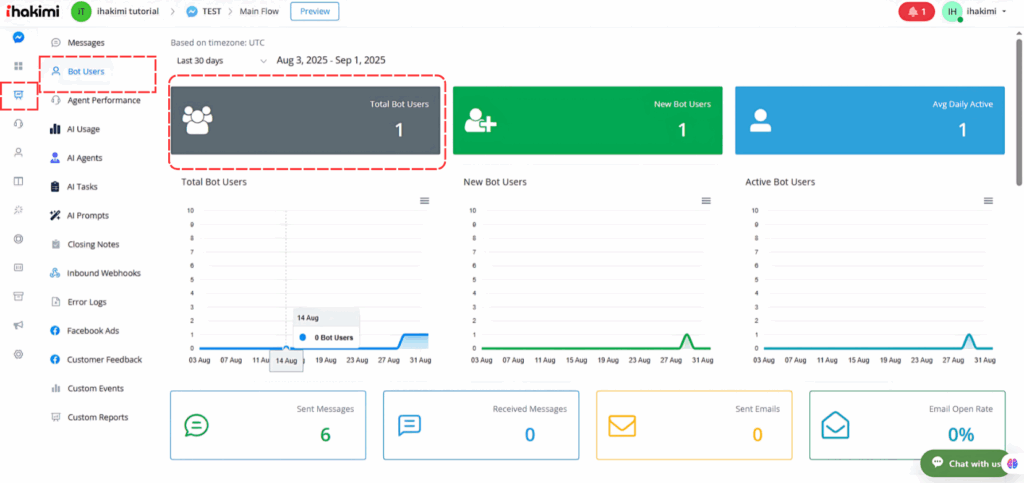1024x483 pixels.
Task: Click the megaphone icon in left rail
Action: pos(18,325)
